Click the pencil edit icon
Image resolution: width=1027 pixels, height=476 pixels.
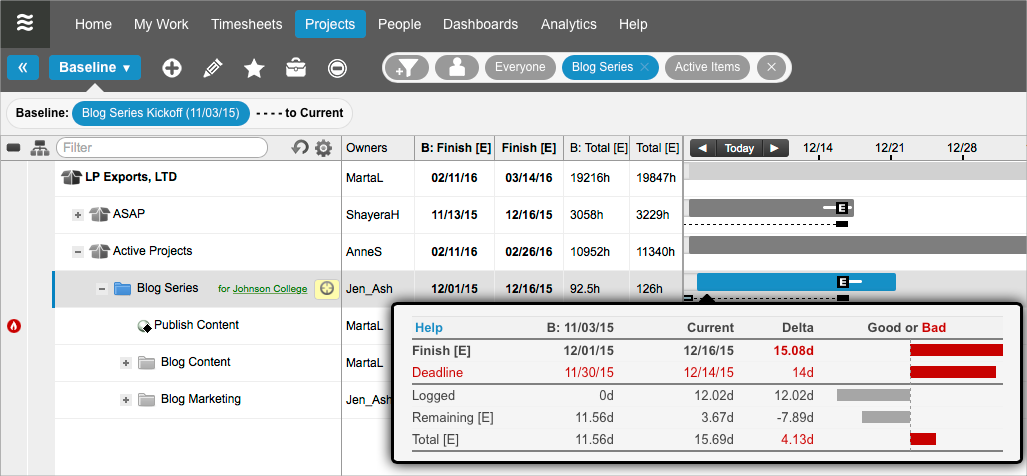[212, 68]
